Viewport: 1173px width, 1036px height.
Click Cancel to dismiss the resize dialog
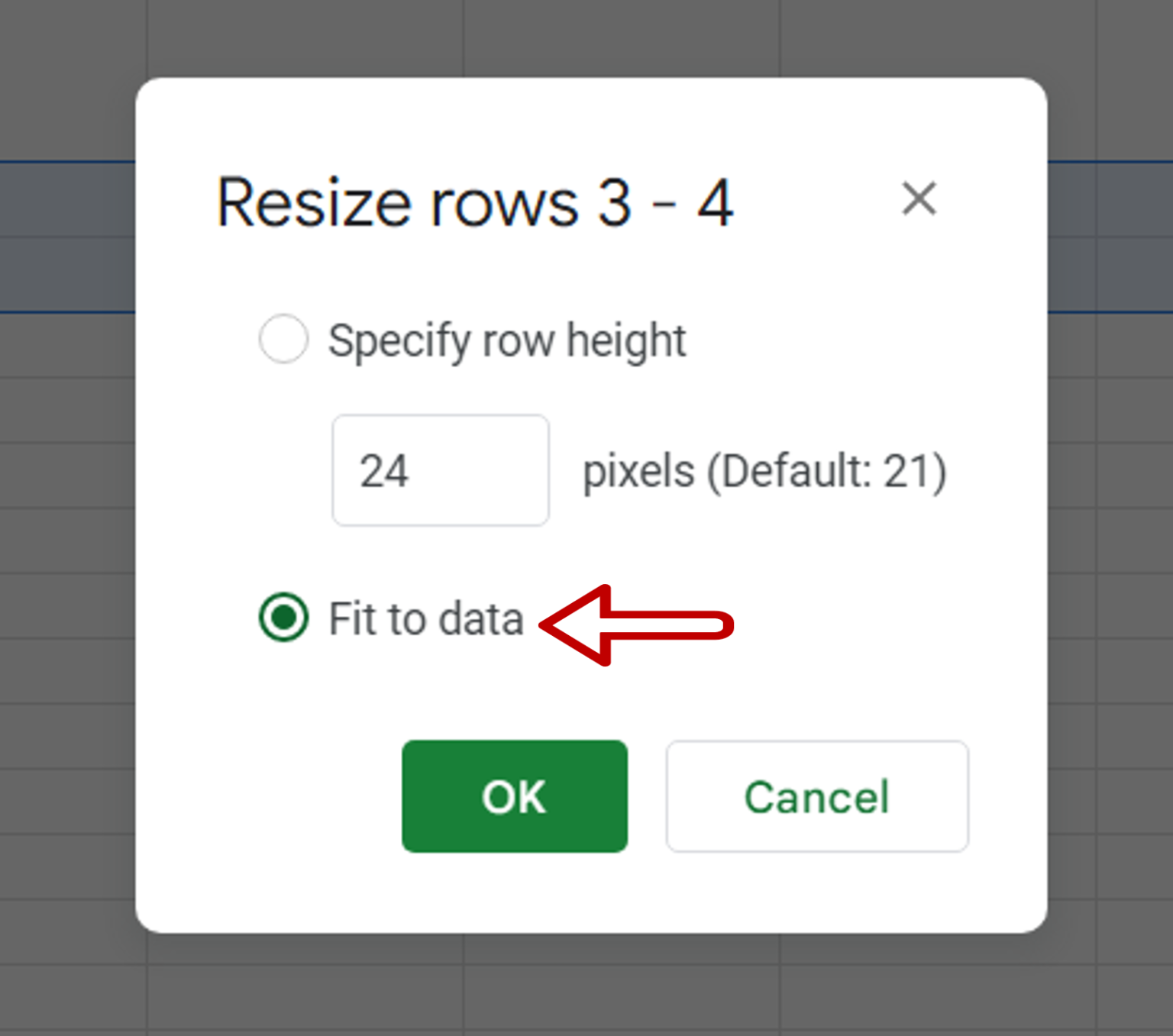pyautogui.click(x=816, y=796)
